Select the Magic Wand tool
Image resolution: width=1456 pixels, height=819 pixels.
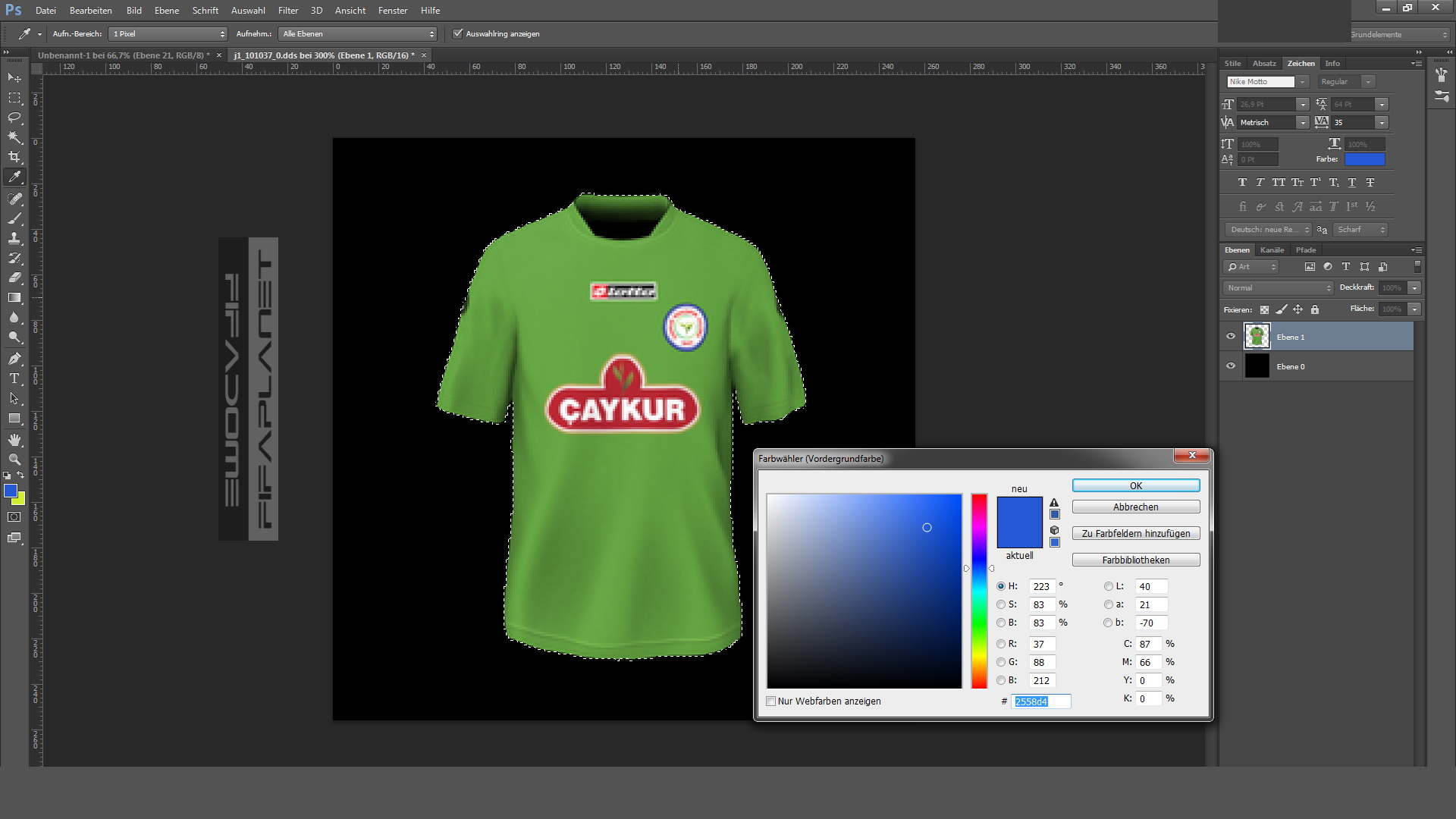(14, 137)
